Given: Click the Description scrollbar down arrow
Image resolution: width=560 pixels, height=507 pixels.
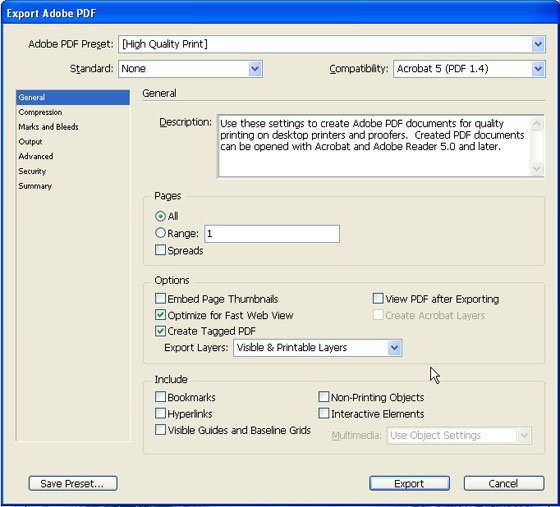Looking at the screenshot, I should click(x=536, y=169).
